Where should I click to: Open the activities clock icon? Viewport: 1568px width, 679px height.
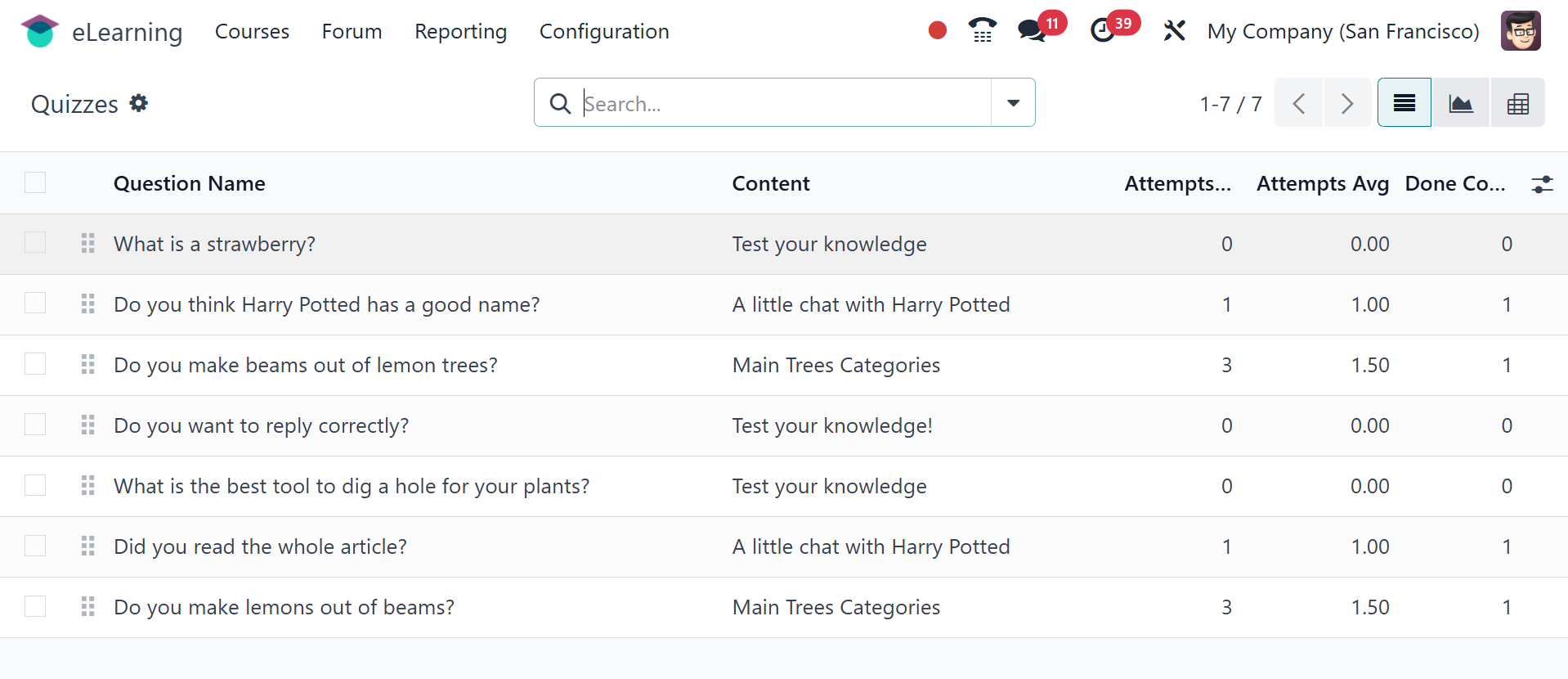pos(1103,31)
